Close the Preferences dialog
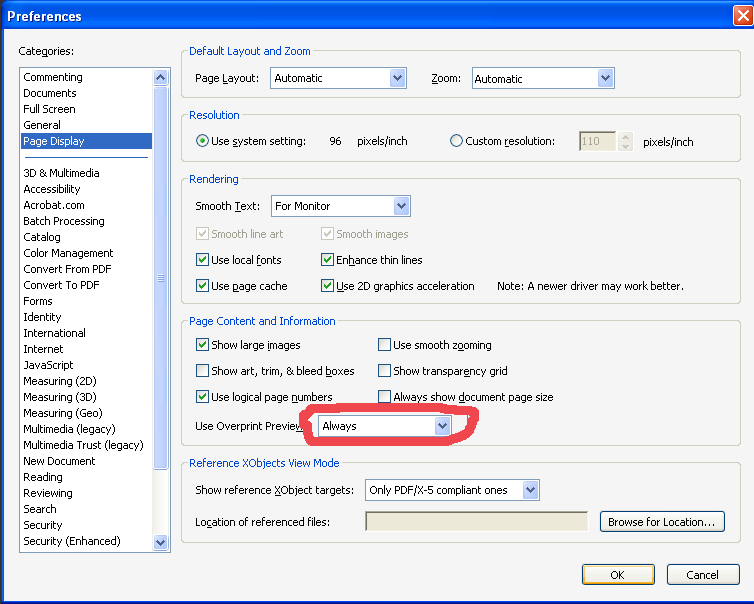Image resolution: width=754 pixels, height=604 pixels. click(x=743, y=16)
